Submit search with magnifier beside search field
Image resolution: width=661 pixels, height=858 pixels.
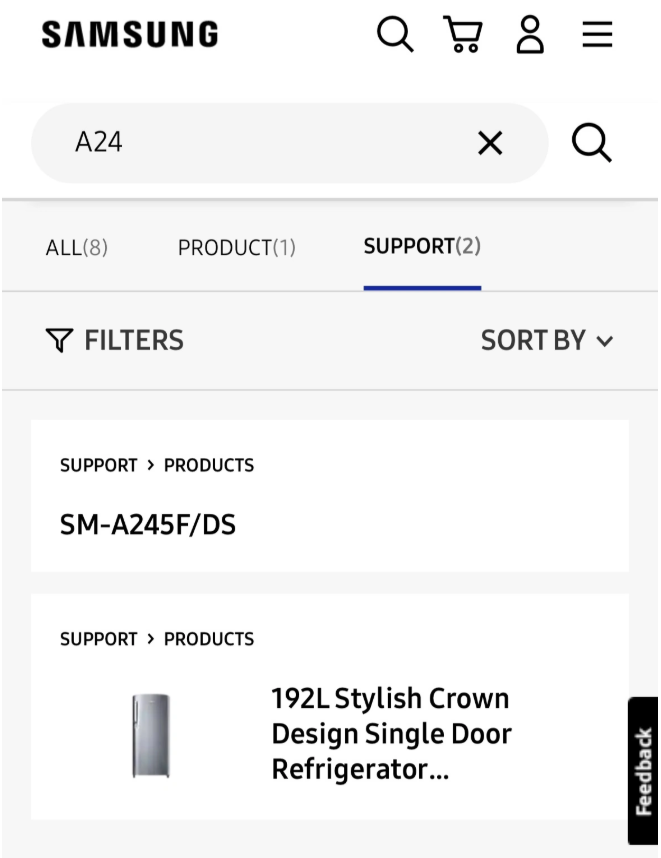tap(591, 143)
